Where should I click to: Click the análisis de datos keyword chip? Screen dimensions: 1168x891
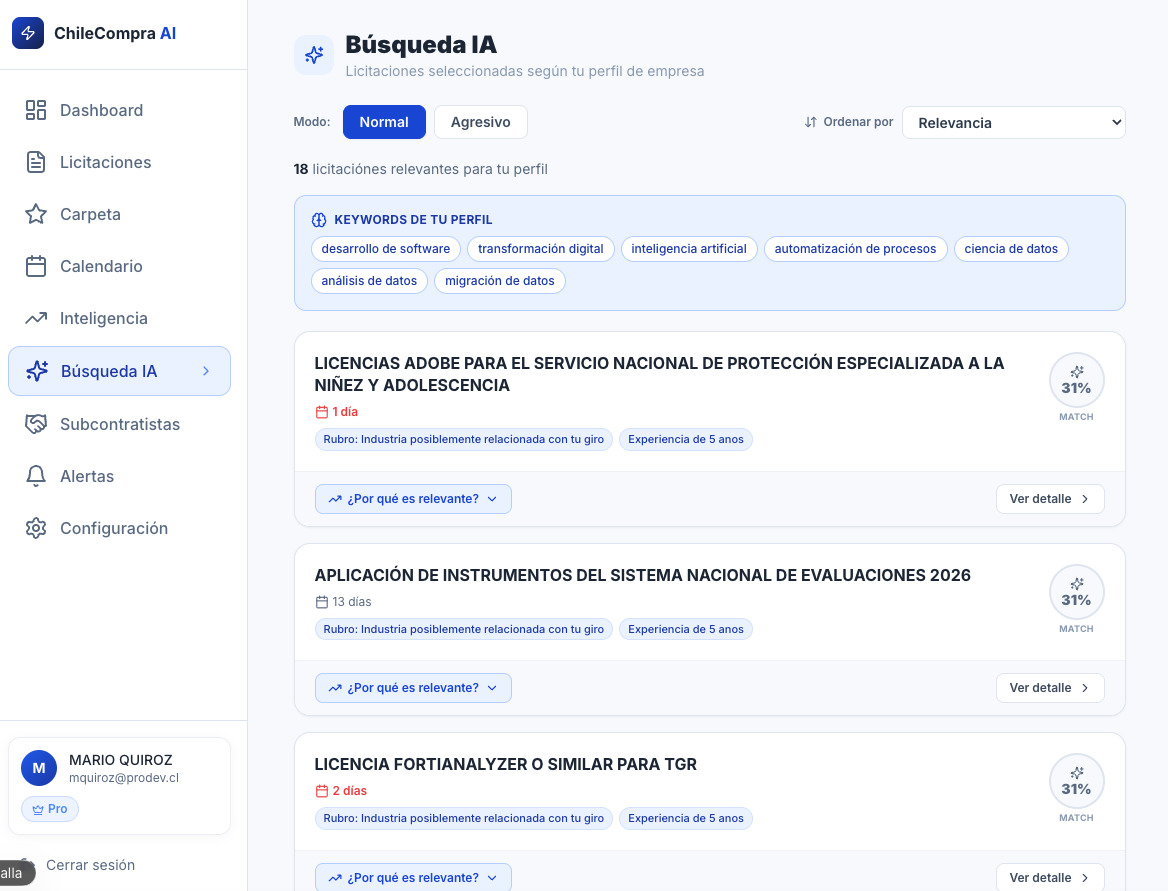(x=369, y=281)
